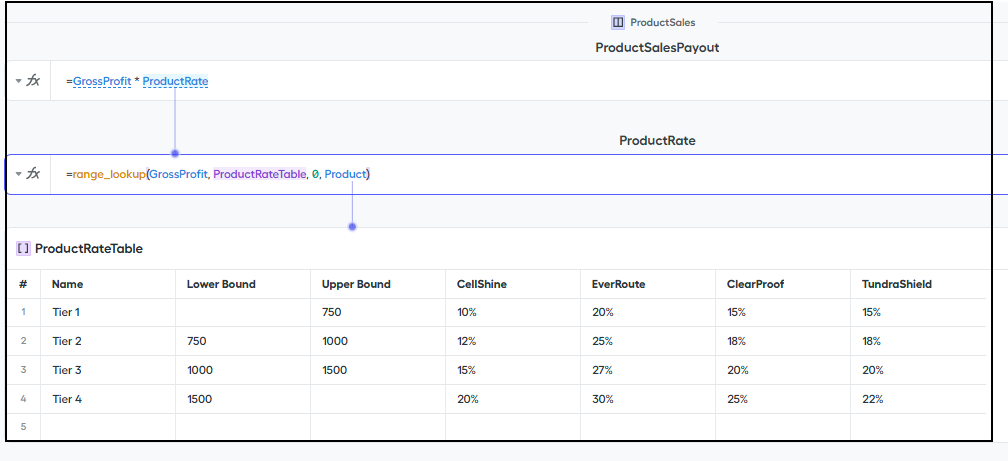1008x461 pixels.
Task: Click GrossProfit argument in range_lookup formula
Action: pyautogui.click(x=179, y=174)
